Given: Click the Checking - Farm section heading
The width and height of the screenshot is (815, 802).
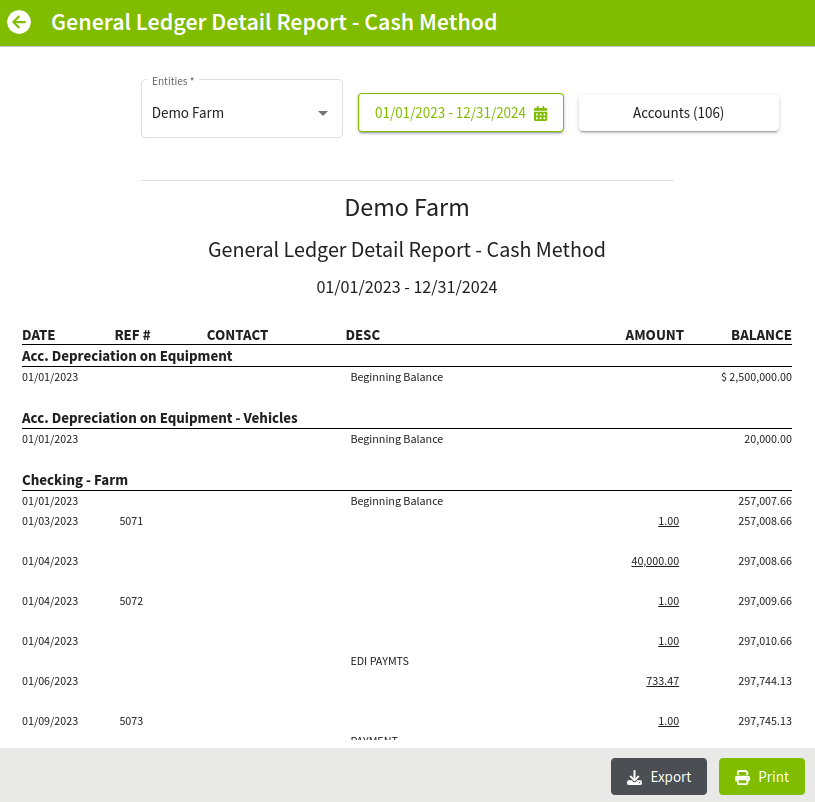Looking at the screenshot, I should [75, 480].
